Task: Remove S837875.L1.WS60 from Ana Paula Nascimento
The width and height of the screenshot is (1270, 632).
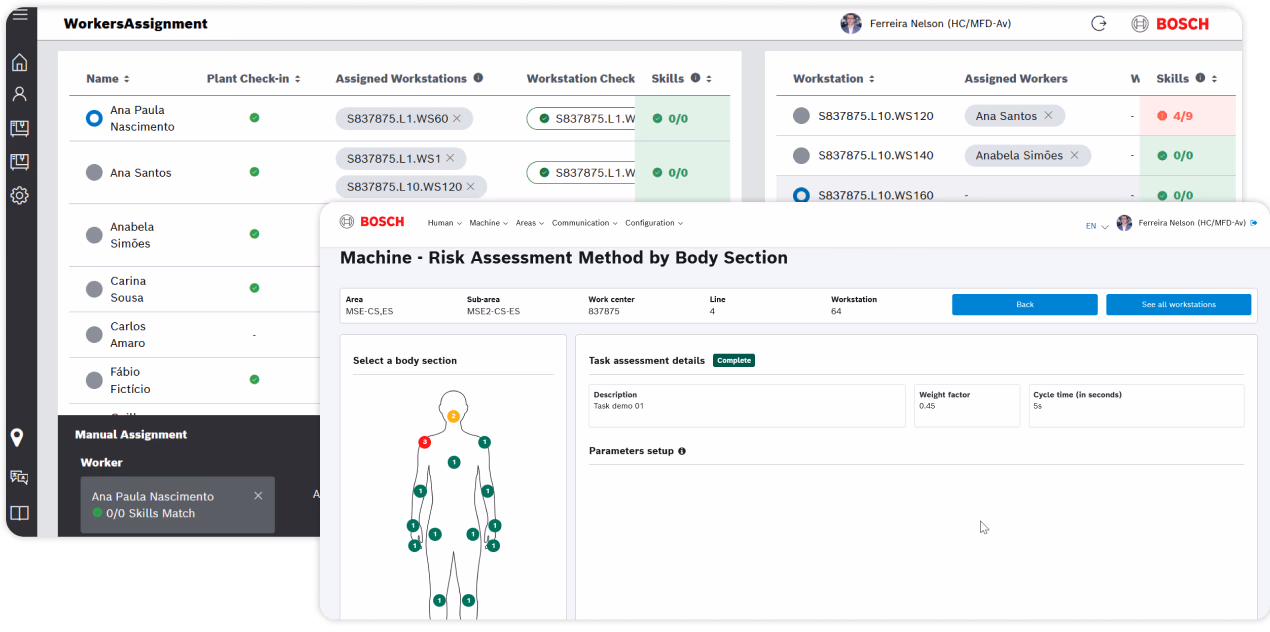Action: coord(457,119)
